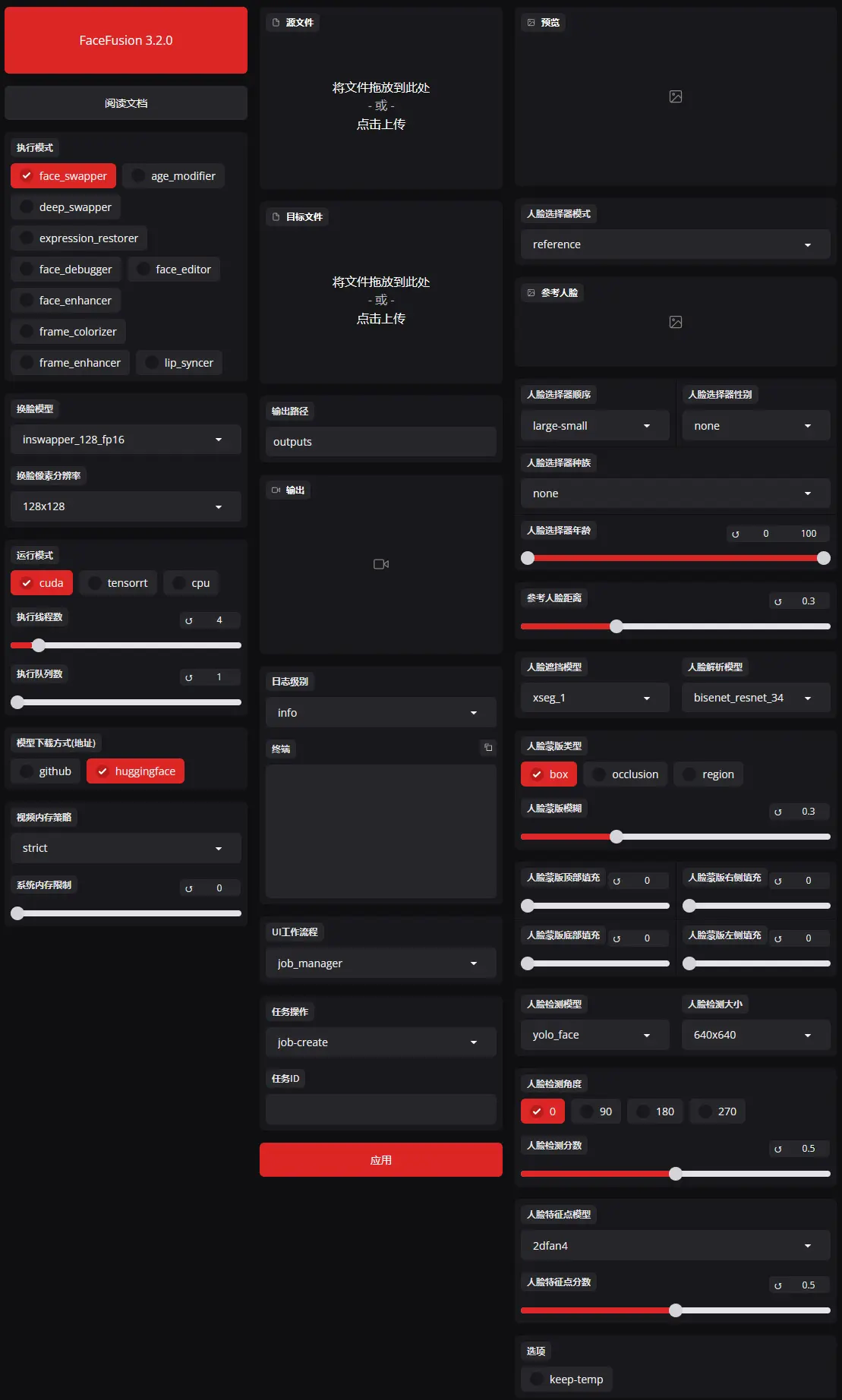Select the tensorrt execution provider

click(96, 583)
